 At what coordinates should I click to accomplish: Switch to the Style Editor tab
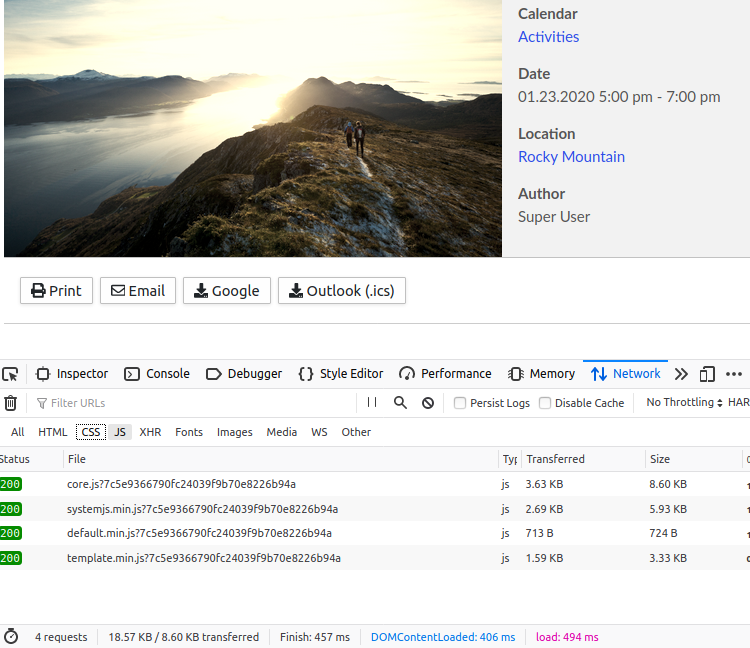click(341, 374)
